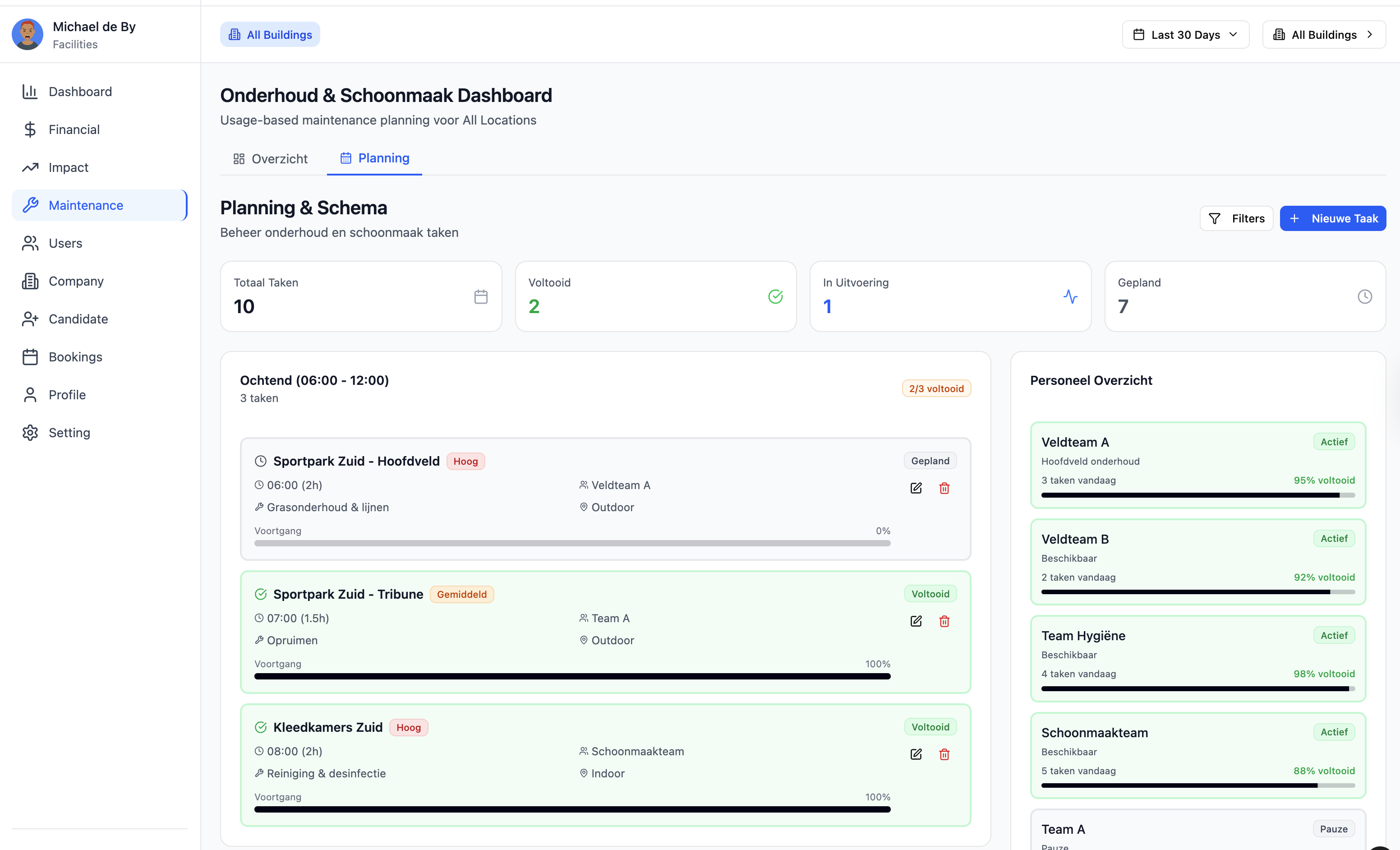This screenshot has width=1400, height=850.
Task: Toggle clock status on Sportpark Zuid - Hoofdveld
Action: 261,462
